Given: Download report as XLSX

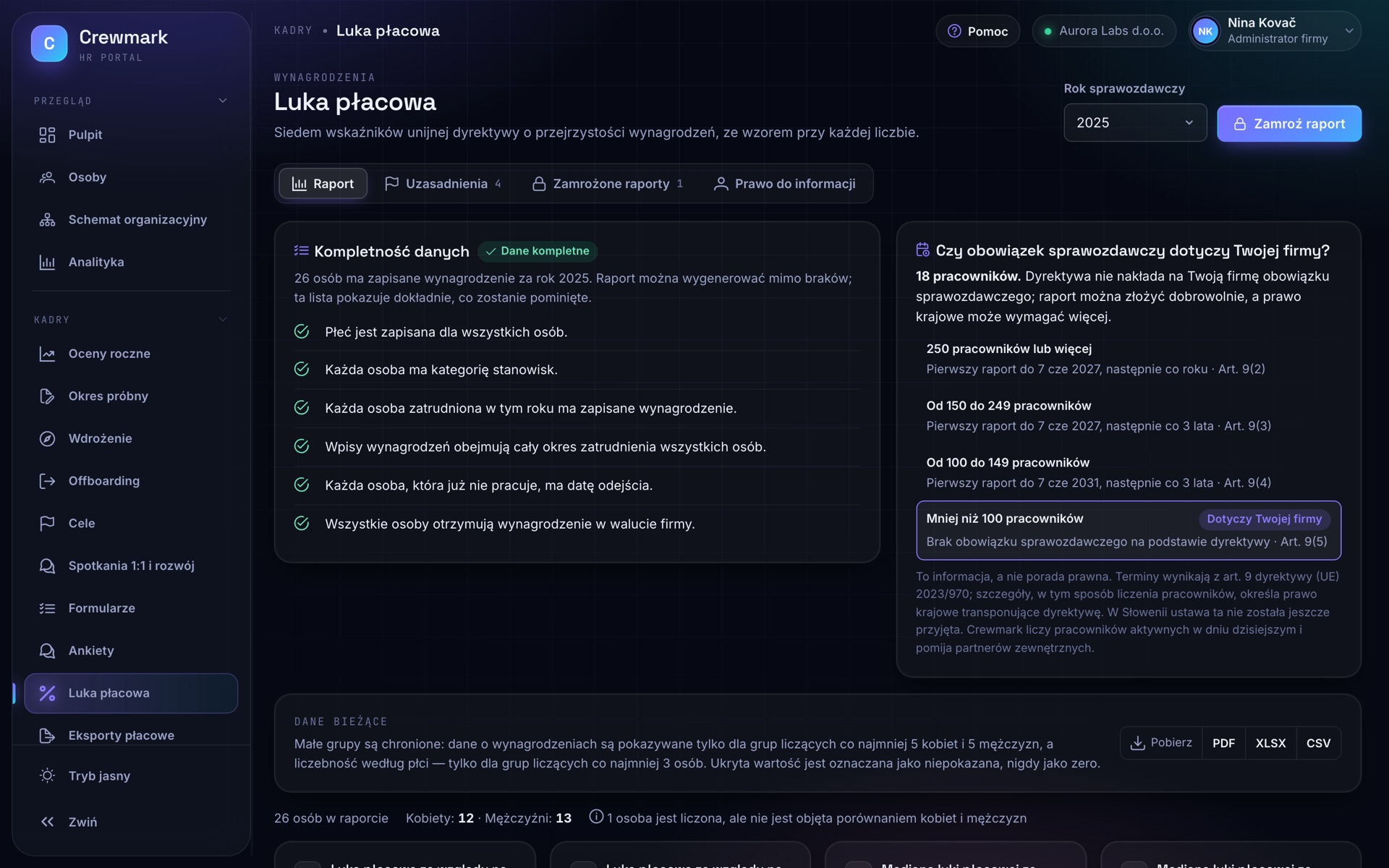Looking at the screenshot, I should (x=1270, y=744).
